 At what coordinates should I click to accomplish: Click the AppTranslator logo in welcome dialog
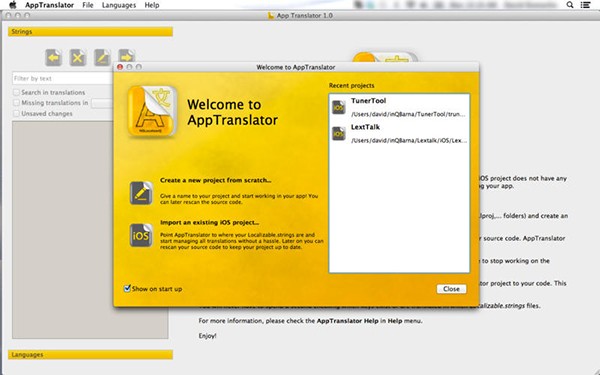[152, 111]
